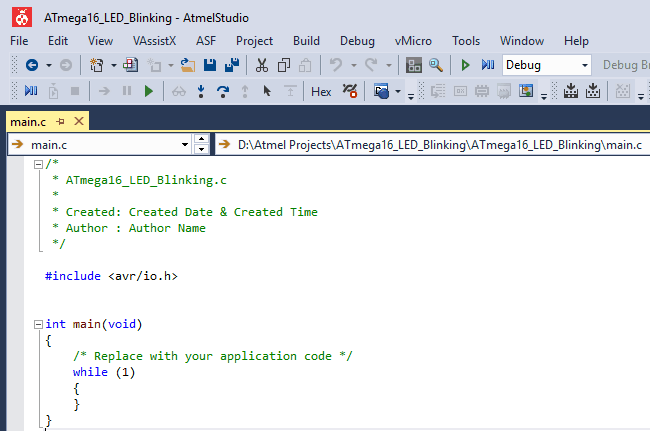
Task: Cut the selection with scissors icon
Action: tap(262, 65)
